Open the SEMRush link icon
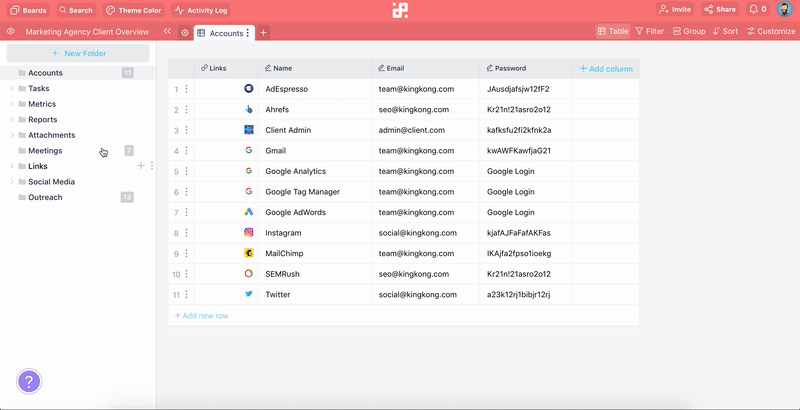Image resolution: width=800 pixels, height=410 pixels. click(248, 274)
